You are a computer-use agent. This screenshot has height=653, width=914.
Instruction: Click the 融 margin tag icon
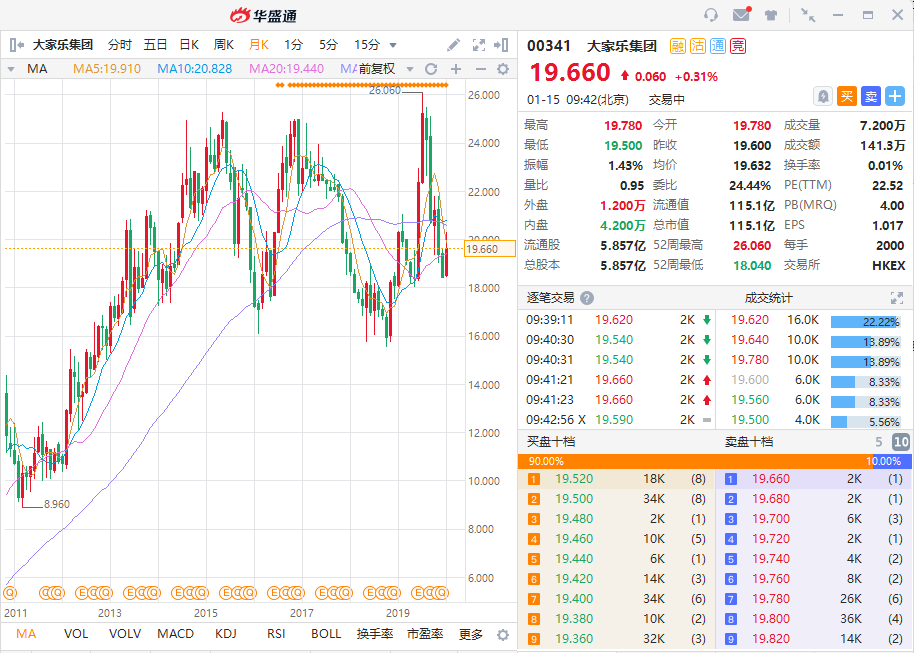click(677, 46)
